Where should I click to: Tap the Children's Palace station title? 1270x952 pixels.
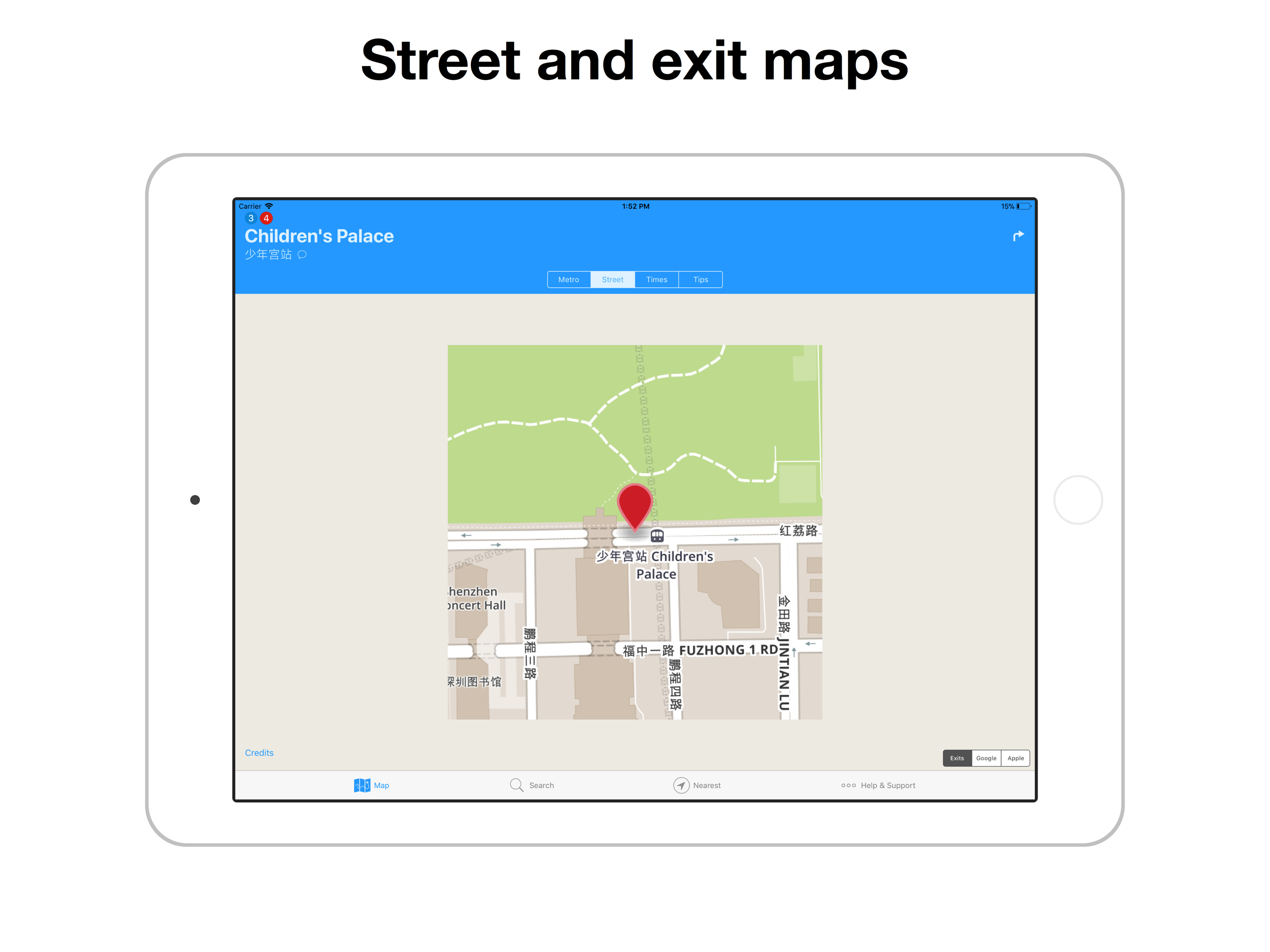(318, 236)
